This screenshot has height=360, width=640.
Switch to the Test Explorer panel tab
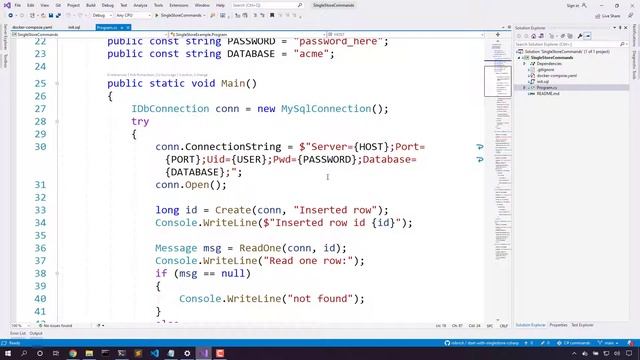(582, 325)
